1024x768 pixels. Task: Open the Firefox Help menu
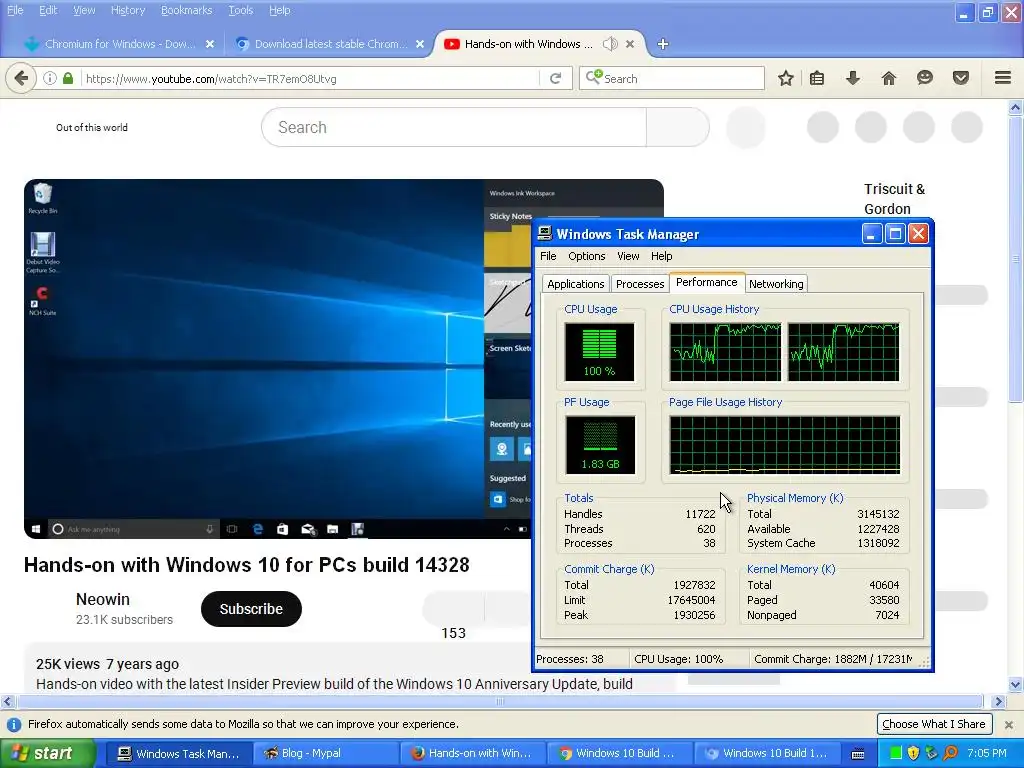[x=280, y=10]
